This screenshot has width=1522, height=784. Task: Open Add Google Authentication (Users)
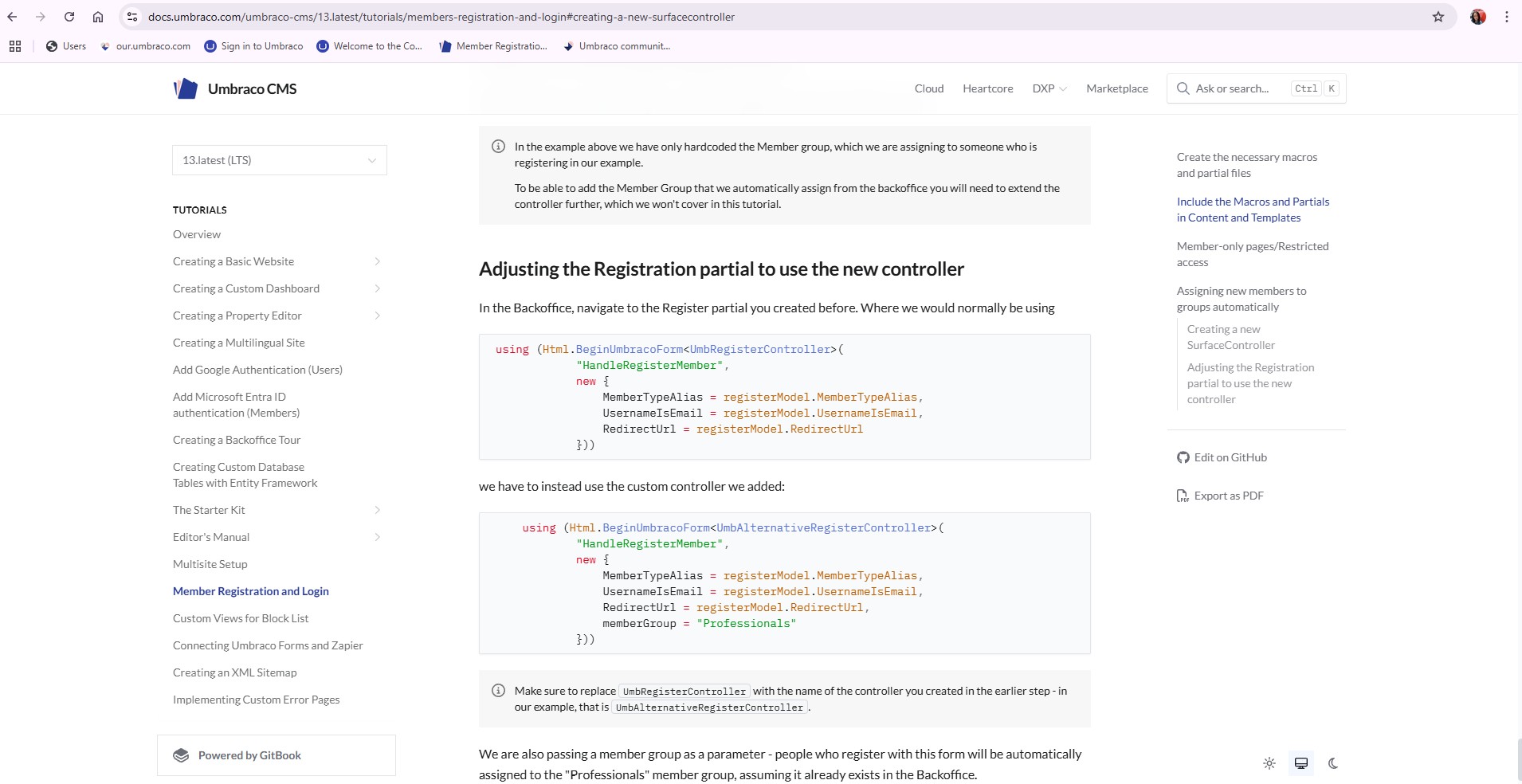click(x=257, y=370)
